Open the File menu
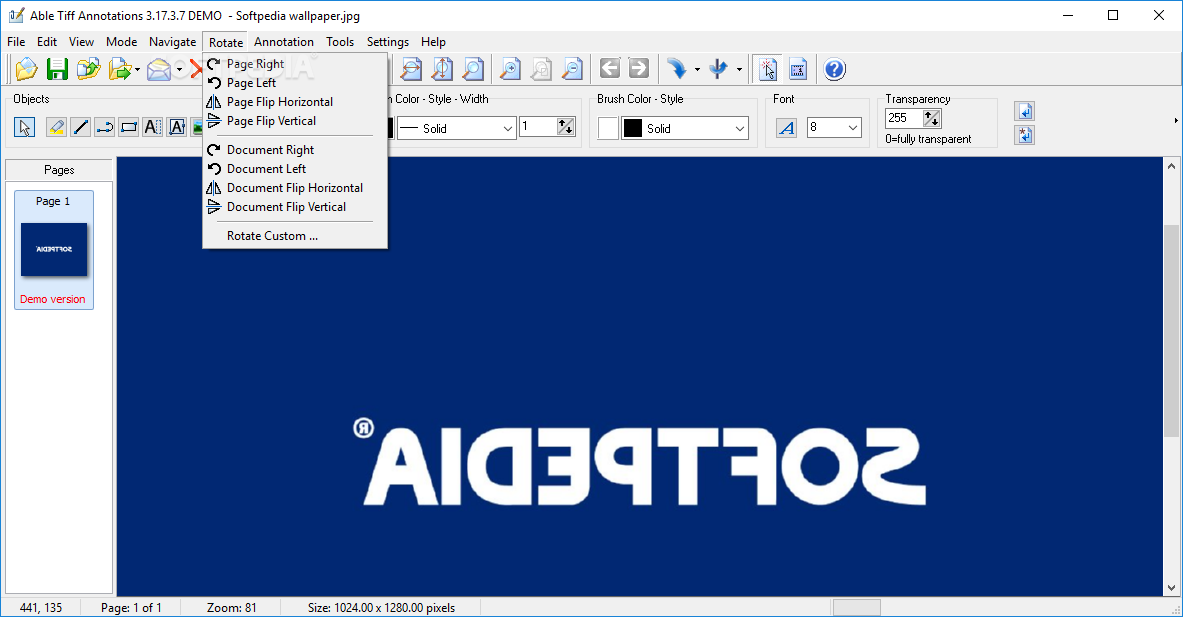Image resolution: width=1183 pixels, height=617 pixels. [16, 41]
